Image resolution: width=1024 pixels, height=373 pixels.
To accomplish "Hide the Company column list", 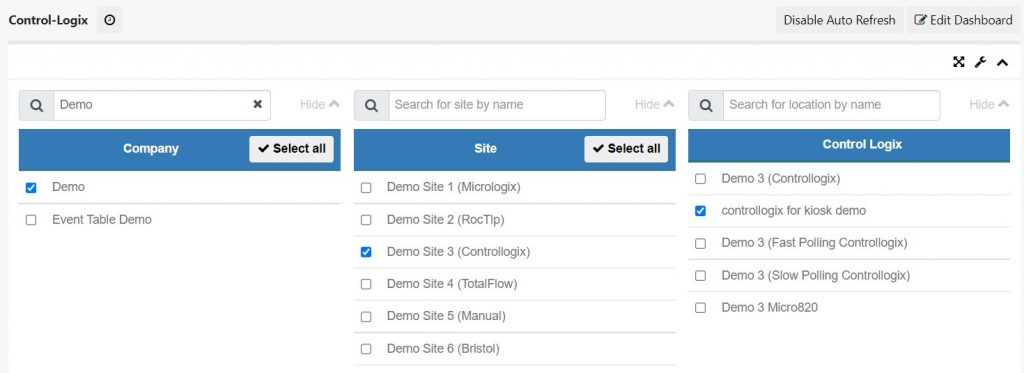I will [x=320, y=105].
